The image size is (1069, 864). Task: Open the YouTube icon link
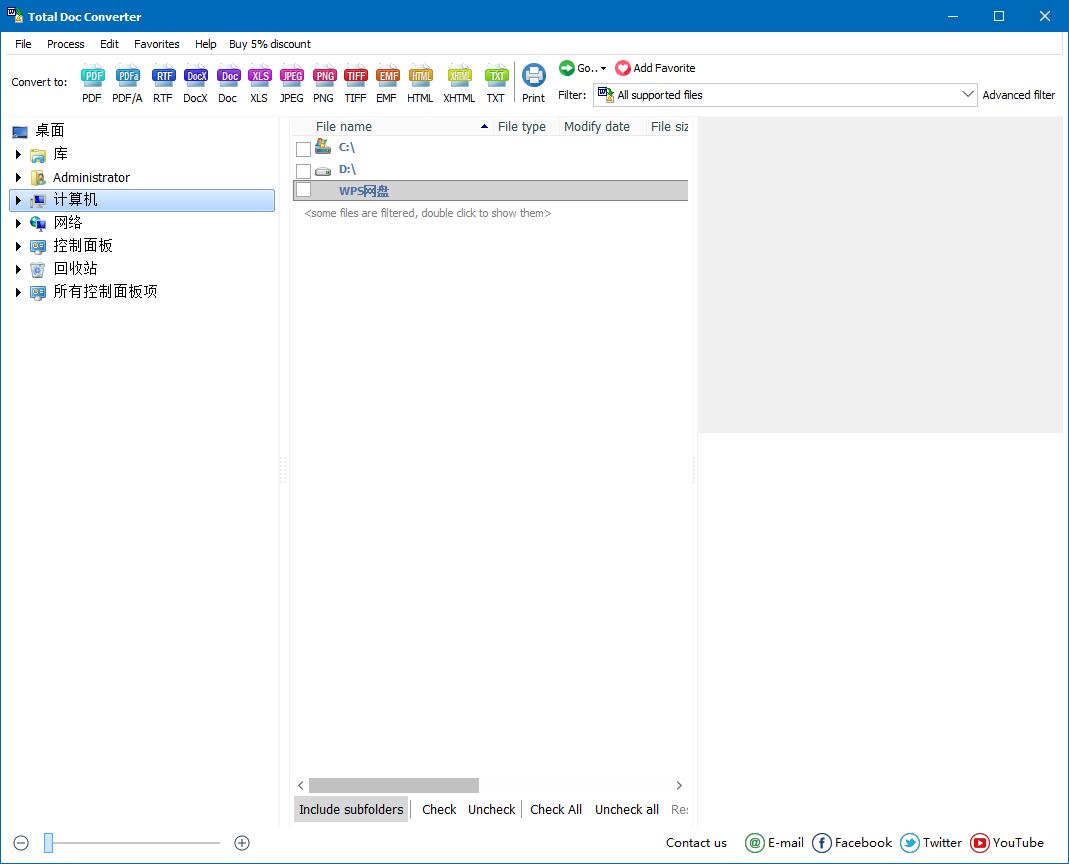point(980,843)
